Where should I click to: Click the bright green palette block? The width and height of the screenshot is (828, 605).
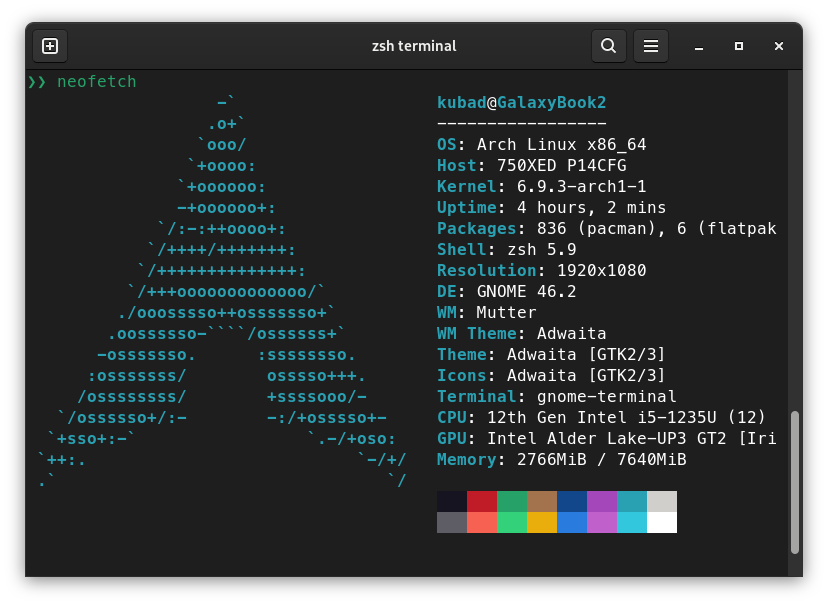[x=512, y=523]
